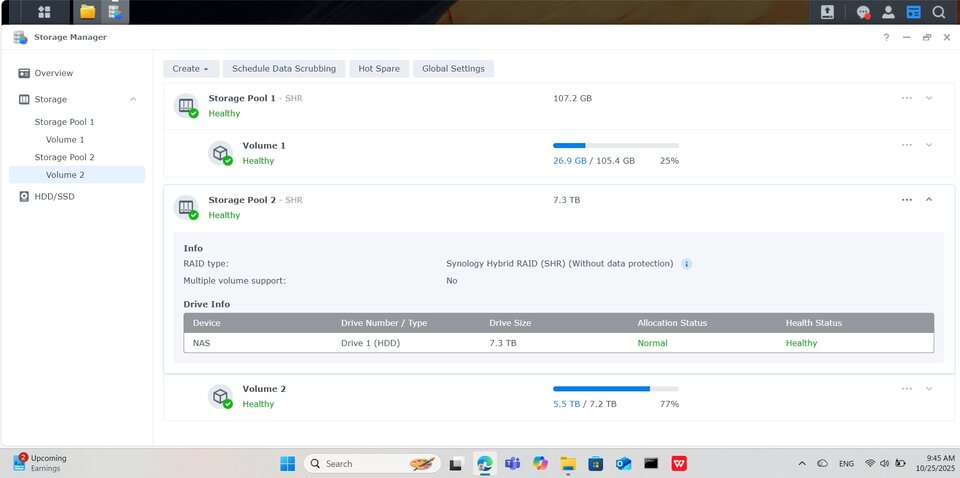
Task: Open Microsoft Teams from the taskbar
Action: point(512,464)
